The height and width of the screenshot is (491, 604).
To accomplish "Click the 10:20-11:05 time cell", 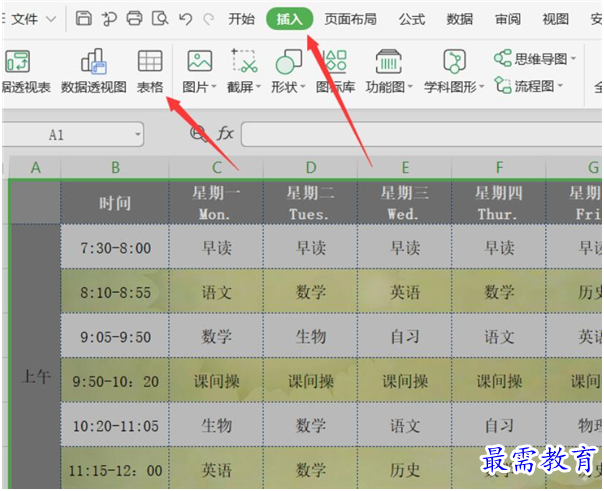I will click(x=115, y=425).
